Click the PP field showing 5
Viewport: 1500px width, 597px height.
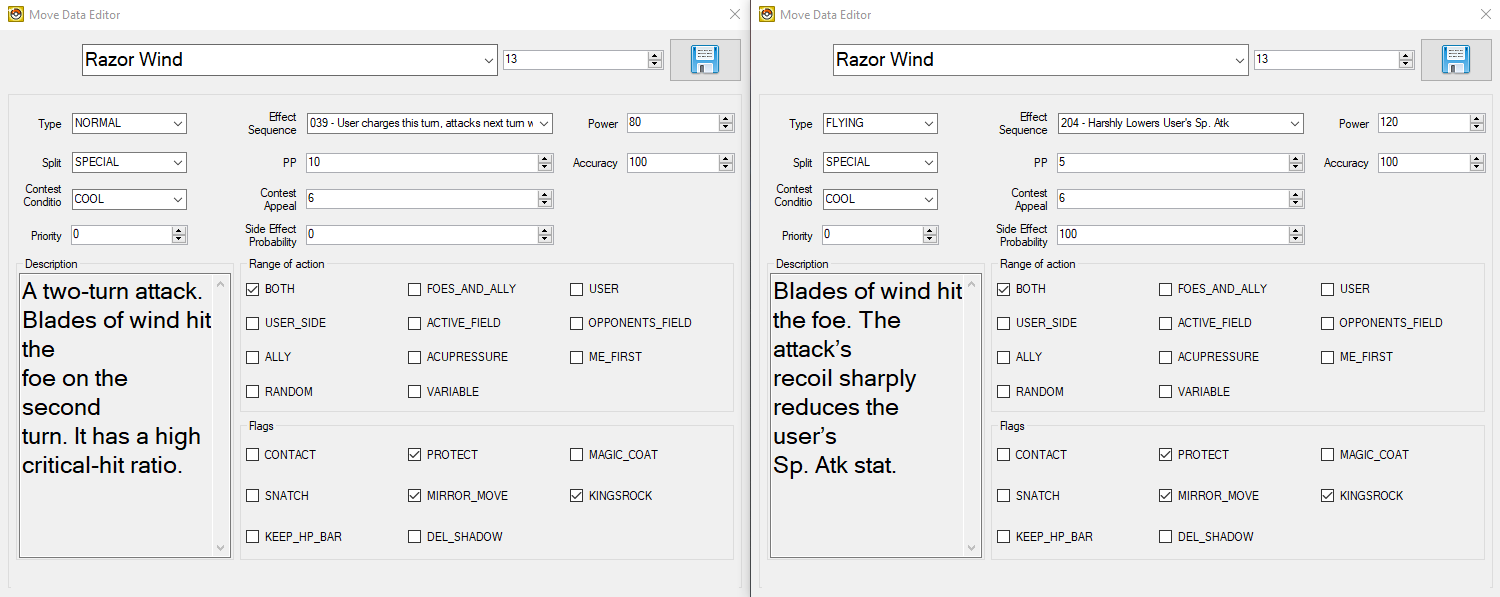(1170, 162)
